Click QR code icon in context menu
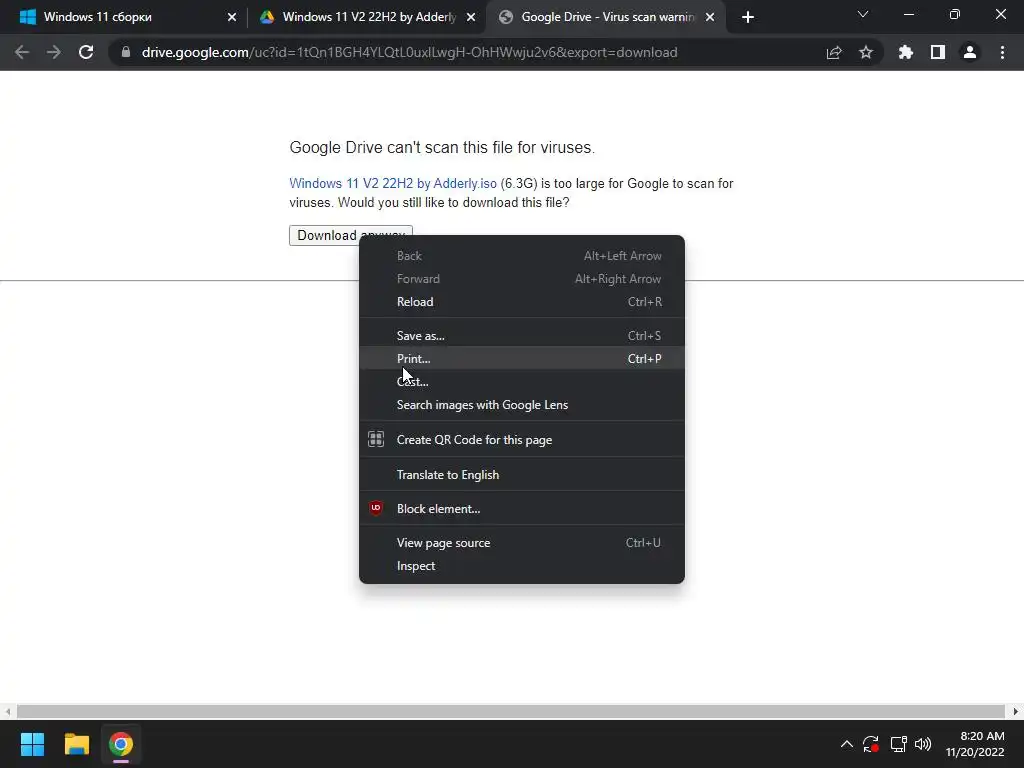The height and width of the screenshot is (768, 1024). (376, 439)
